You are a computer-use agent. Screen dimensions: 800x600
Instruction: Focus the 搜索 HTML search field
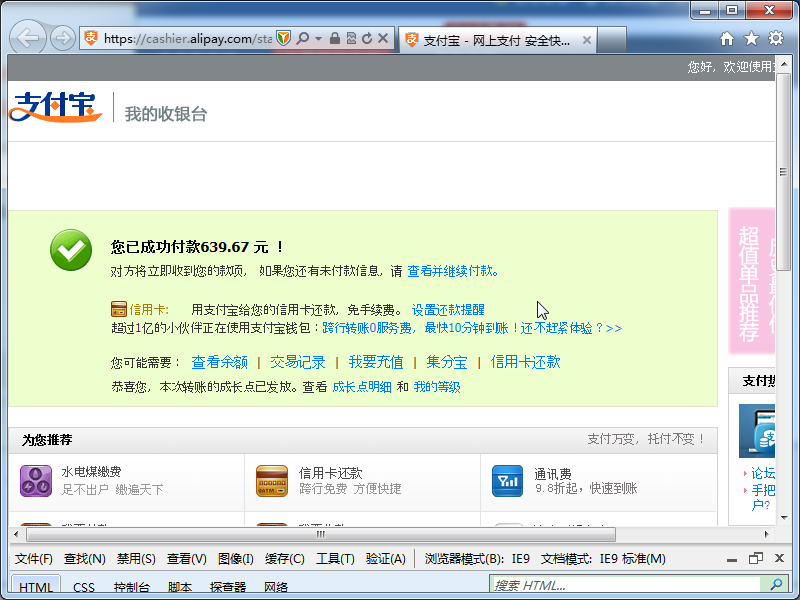coord(624,585)
